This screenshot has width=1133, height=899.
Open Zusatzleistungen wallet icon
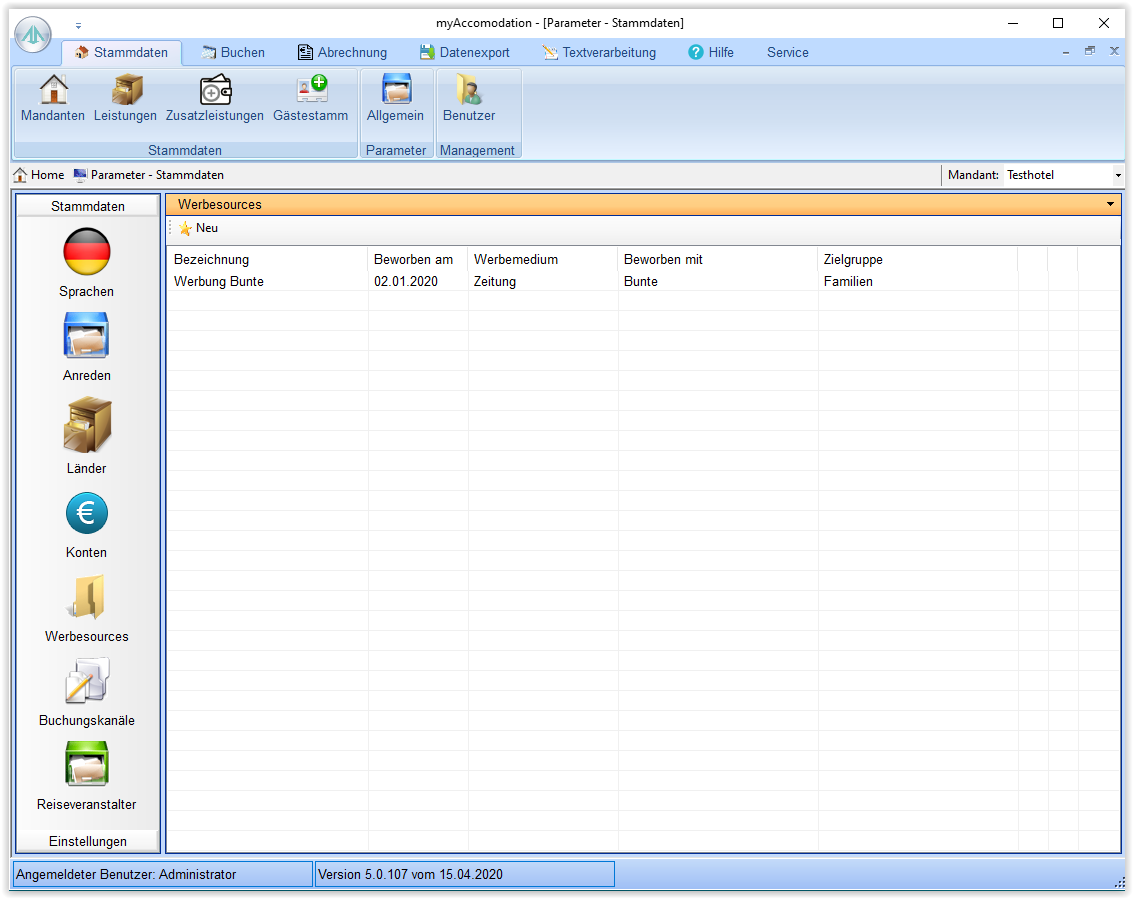(x=215, y=90)
